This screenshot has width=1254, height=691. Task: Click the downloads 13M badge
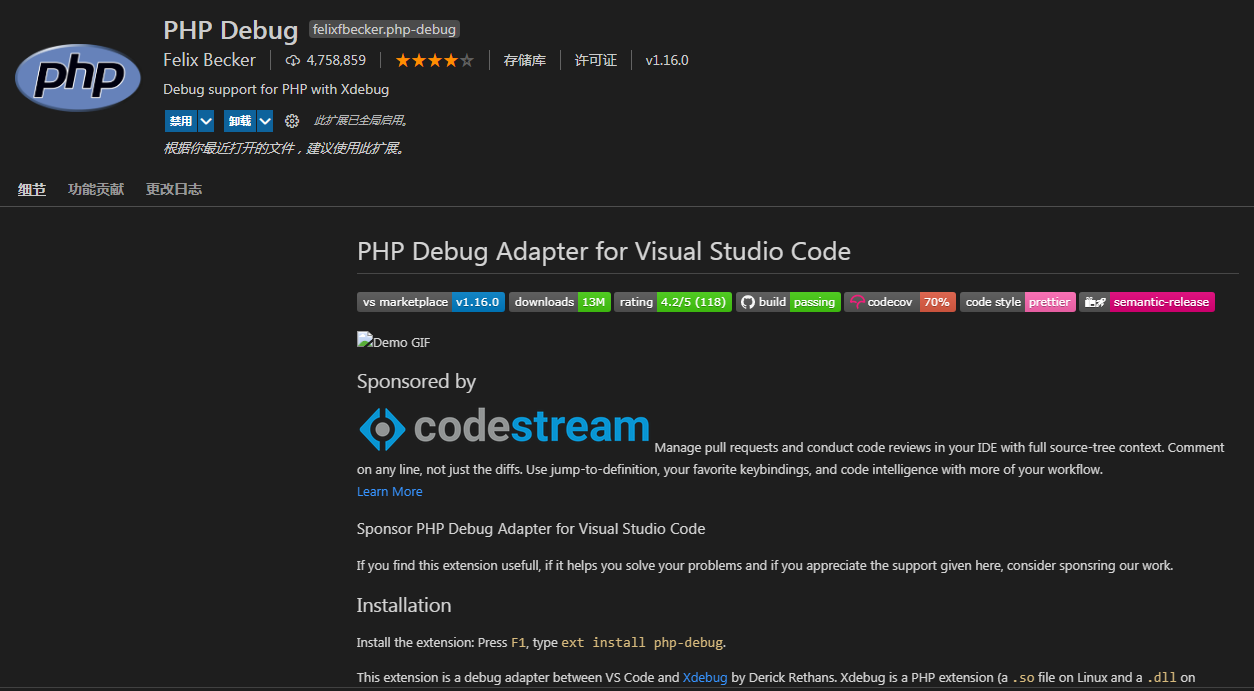click(560, 302)
